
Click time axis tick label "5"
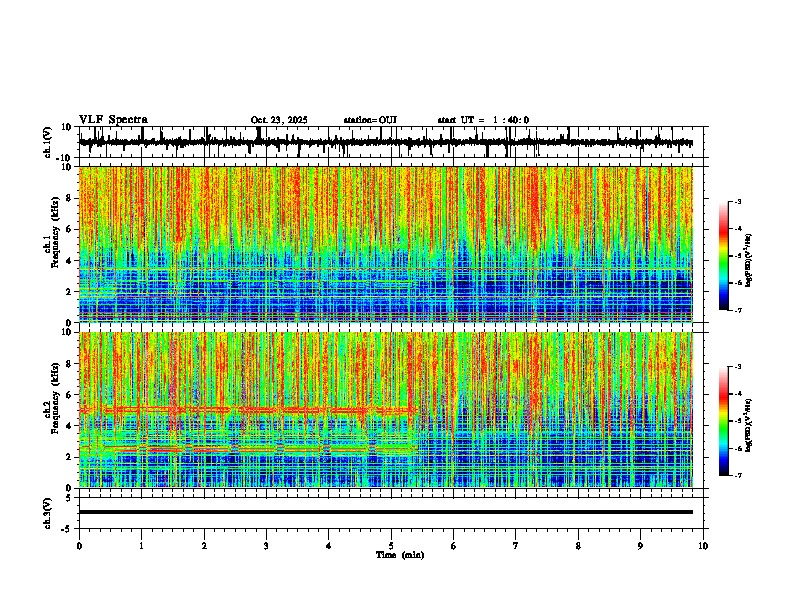[391, 546]
